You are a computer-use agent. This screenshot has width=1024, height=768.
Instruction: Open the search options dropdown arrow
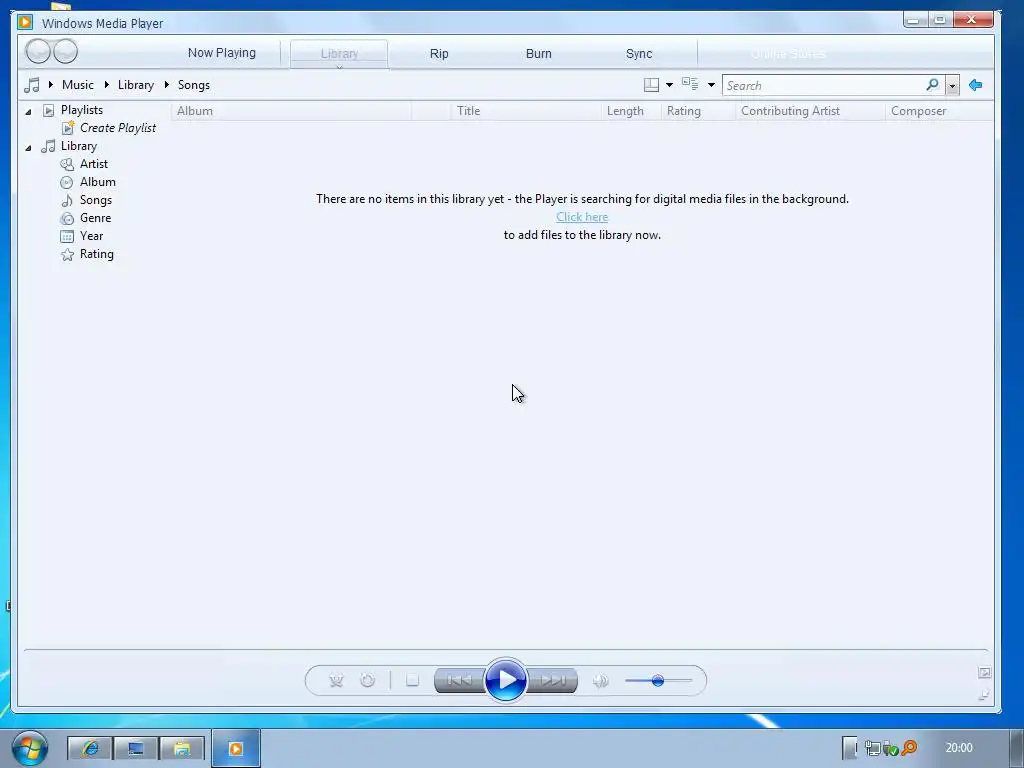coord(952,86)
